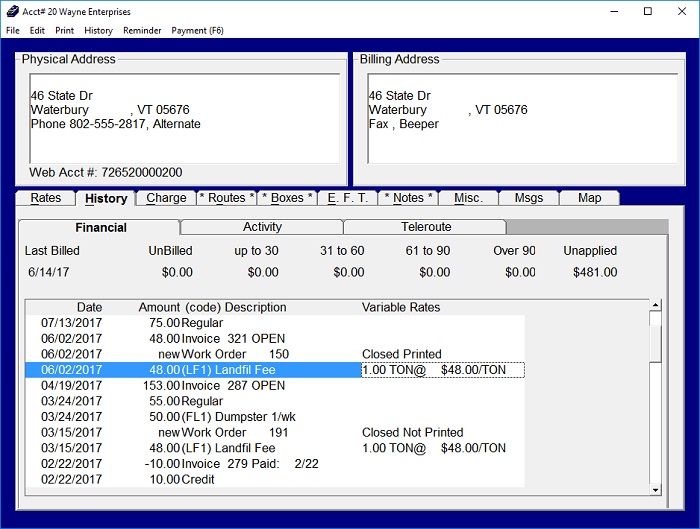Switch to the Notes tab
The height and width of the screenshot is (529, 700).
(408, 198)
